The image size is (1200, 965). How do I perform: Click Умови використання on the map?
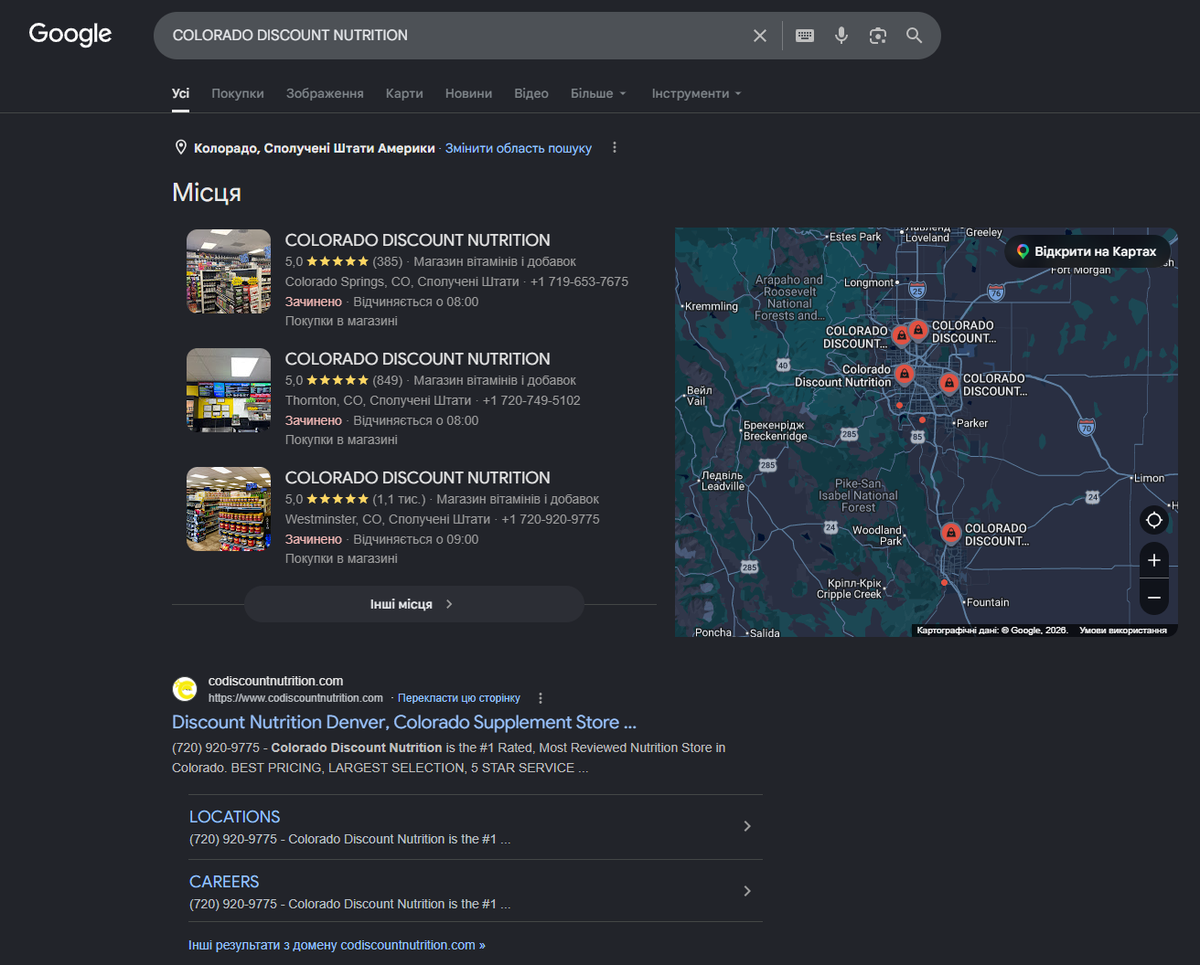click(x=1123, y=631)
